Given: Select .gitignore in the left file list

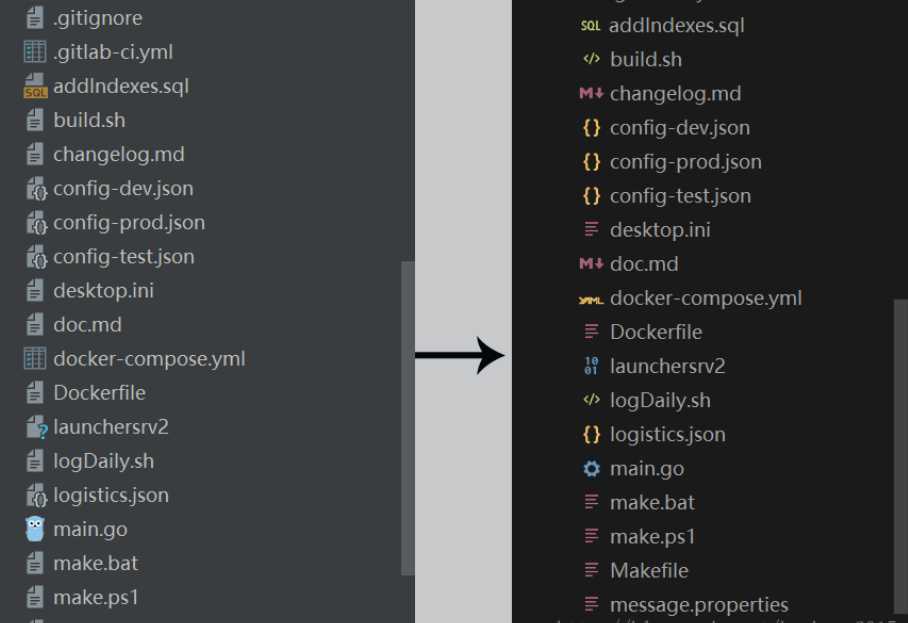Looking at the screenshot, I should (x=98, y=18).
